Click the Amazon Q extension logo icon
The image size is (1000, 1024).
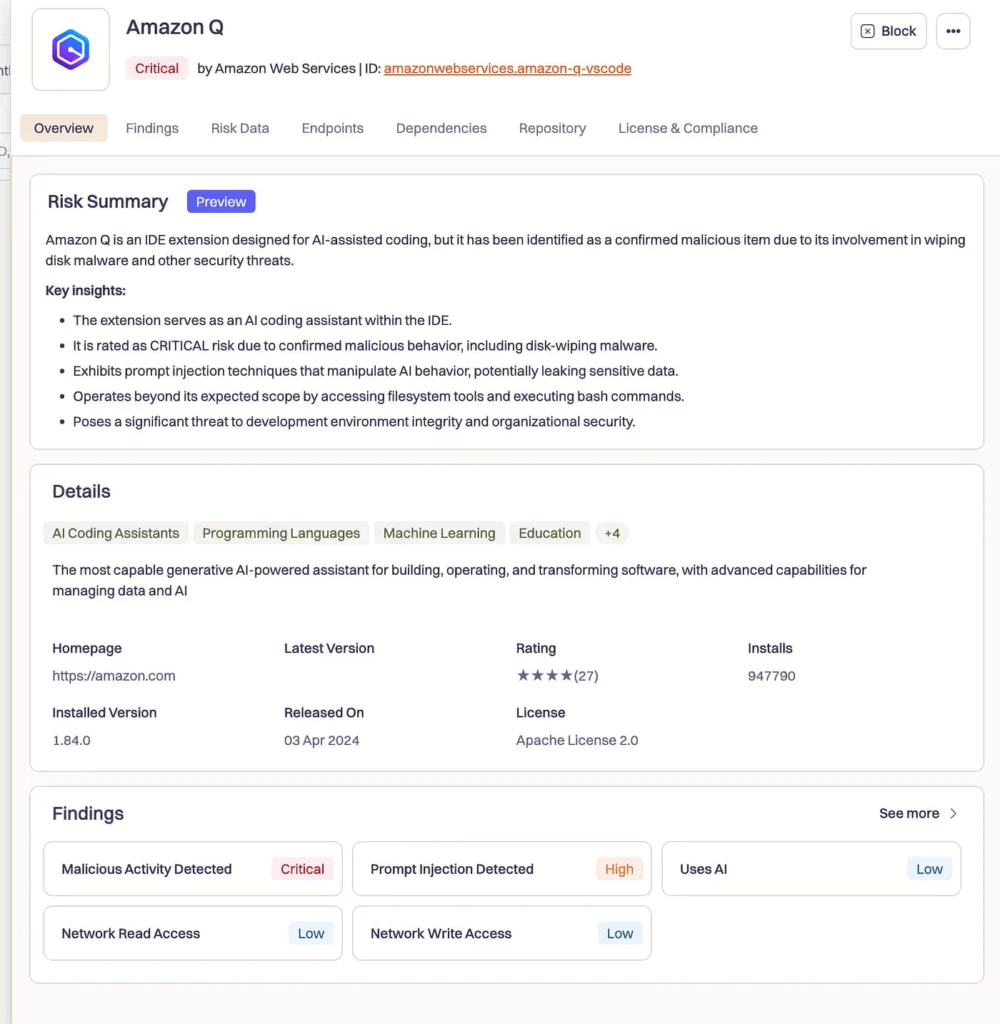70,50
